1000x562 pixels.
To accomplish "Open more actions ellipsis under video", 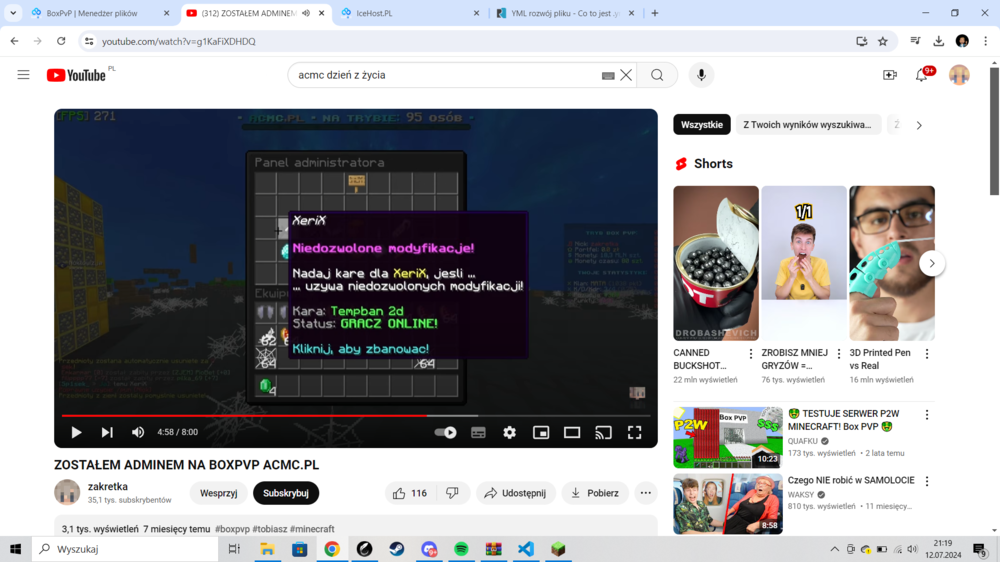I will [x=645, y=493].
